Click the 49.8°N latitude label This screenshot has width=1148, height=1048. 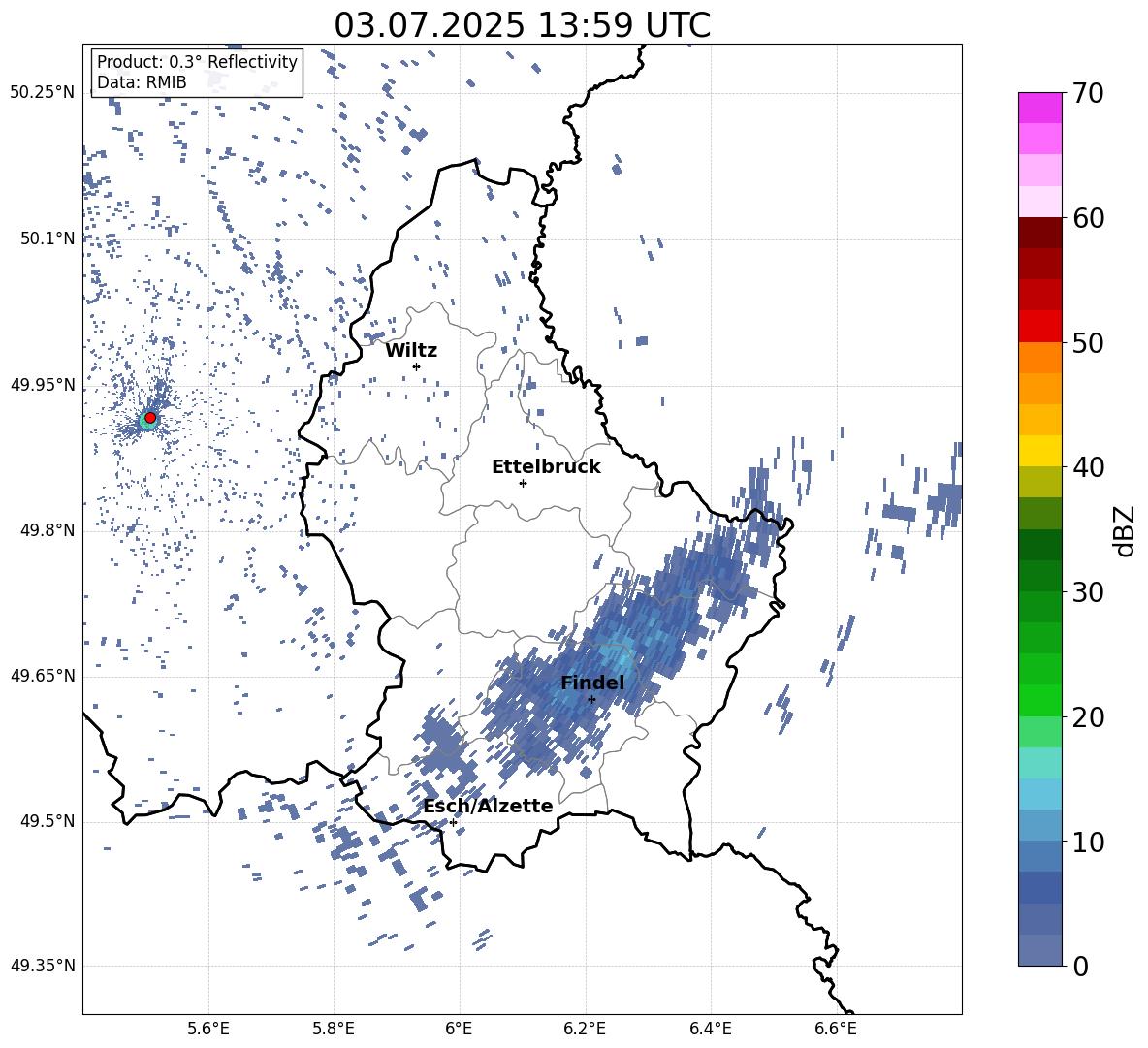pos(48,530)
